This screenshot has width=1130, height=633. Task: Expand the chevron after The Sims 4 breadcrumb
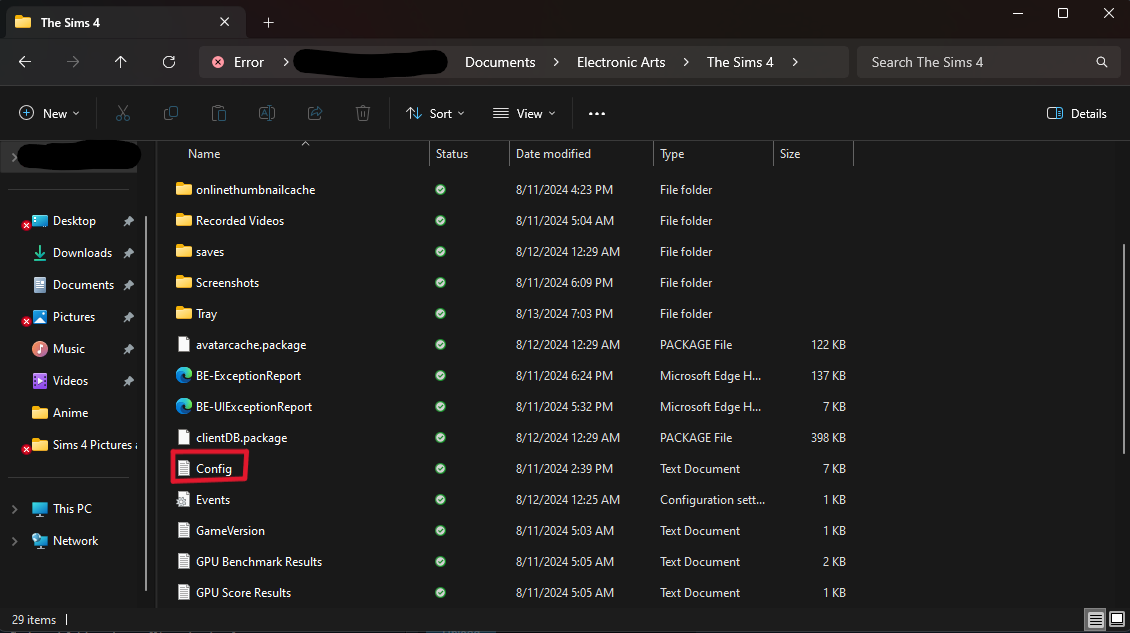tap(795, 62)
